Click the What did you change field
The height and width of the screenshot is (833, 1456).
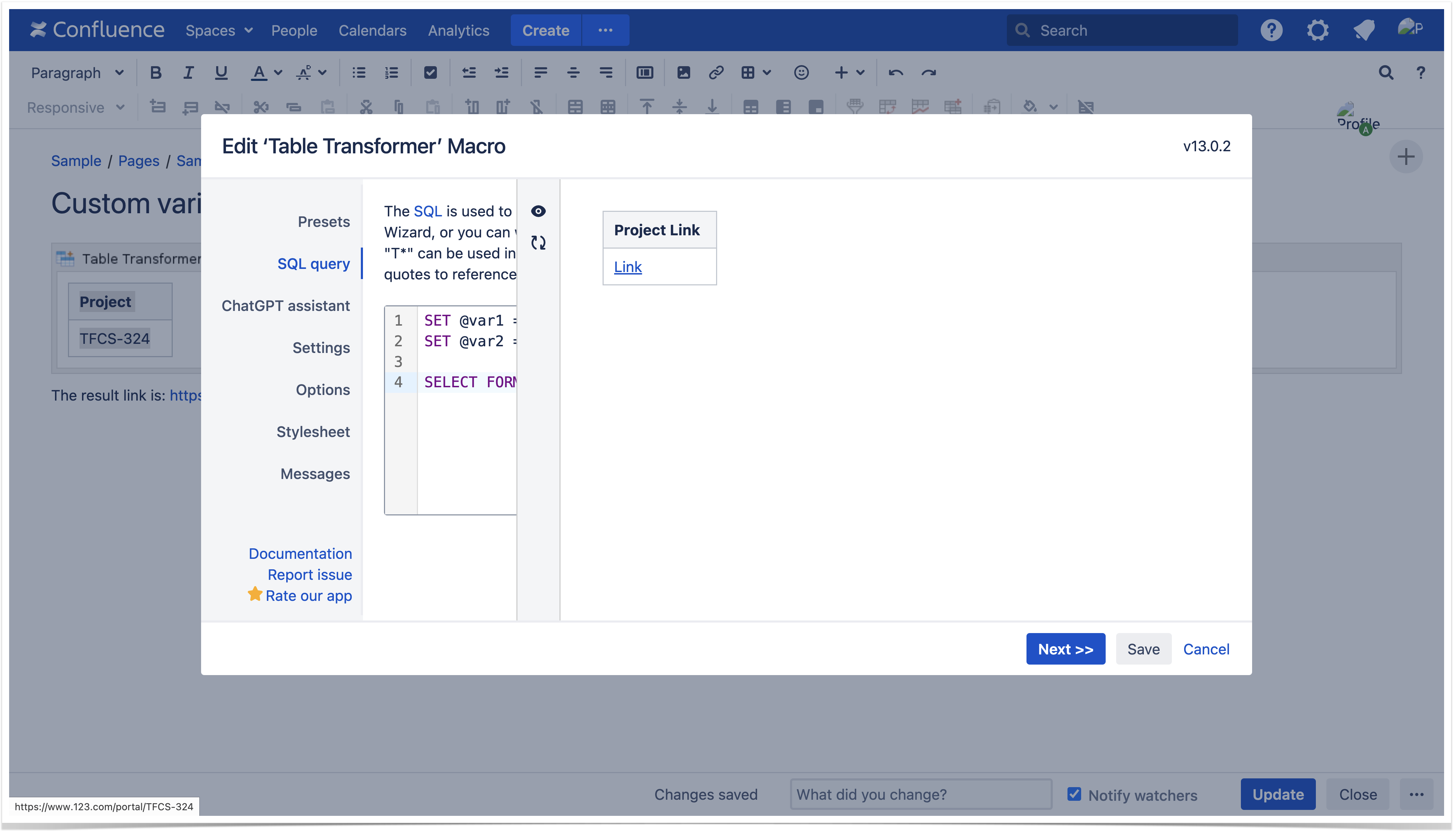click(920, 794)
